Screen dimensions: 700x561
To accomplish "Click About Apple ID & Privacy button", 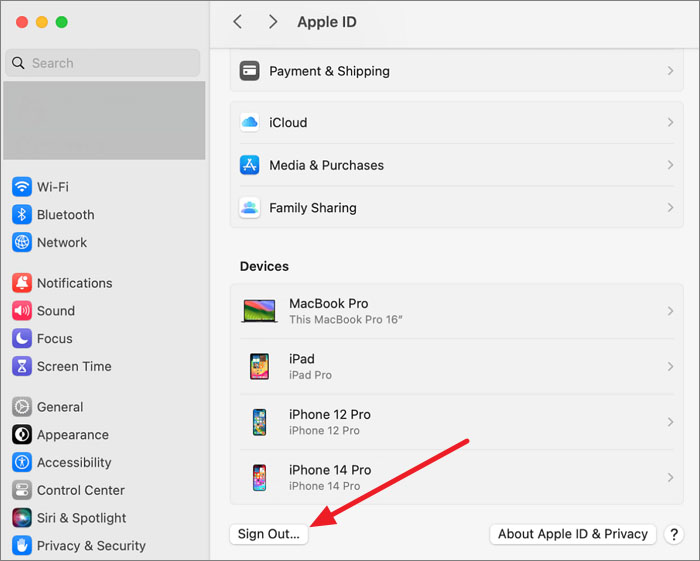I will pos(573,534).
